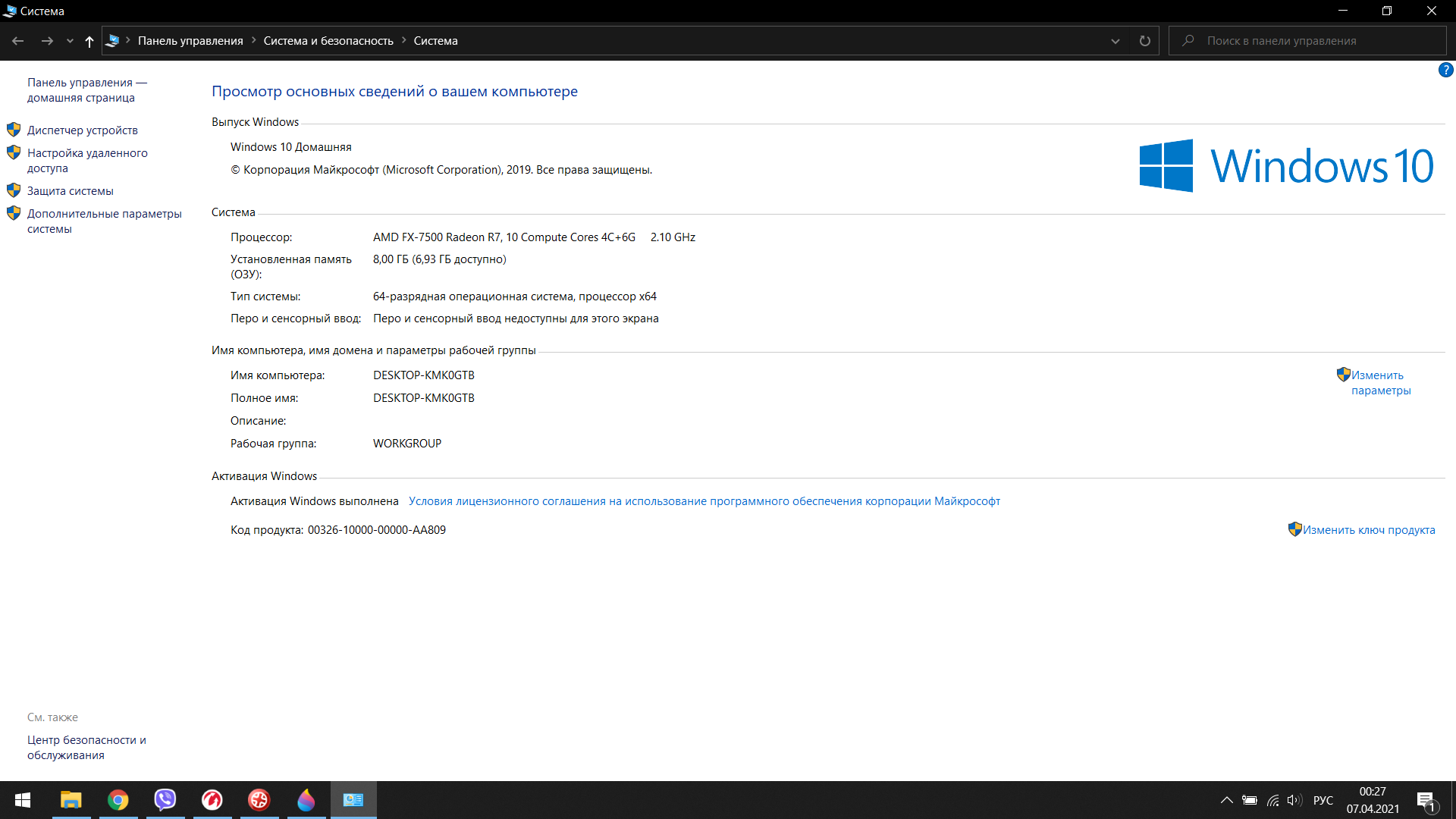Switch РУС input language indicator
1456x819 pixels.
(1323, 800)
